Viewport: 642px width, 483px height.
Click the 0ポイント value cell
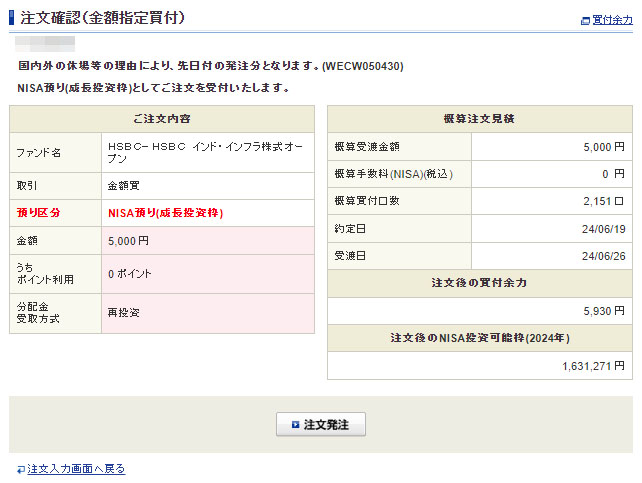coord(131,274)
